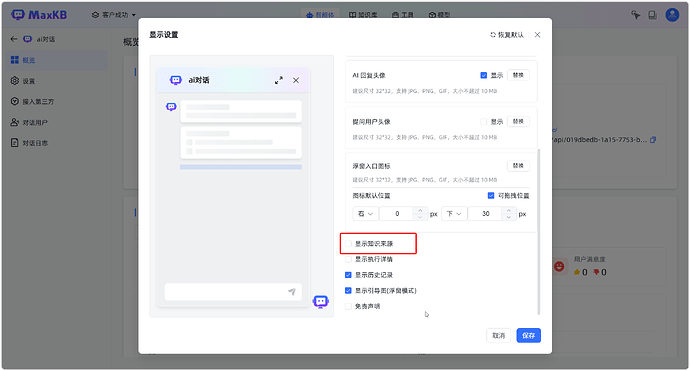690x370 pixels.
Task: Click the floating chat bot icon in the preview
Action: point(320,301)
